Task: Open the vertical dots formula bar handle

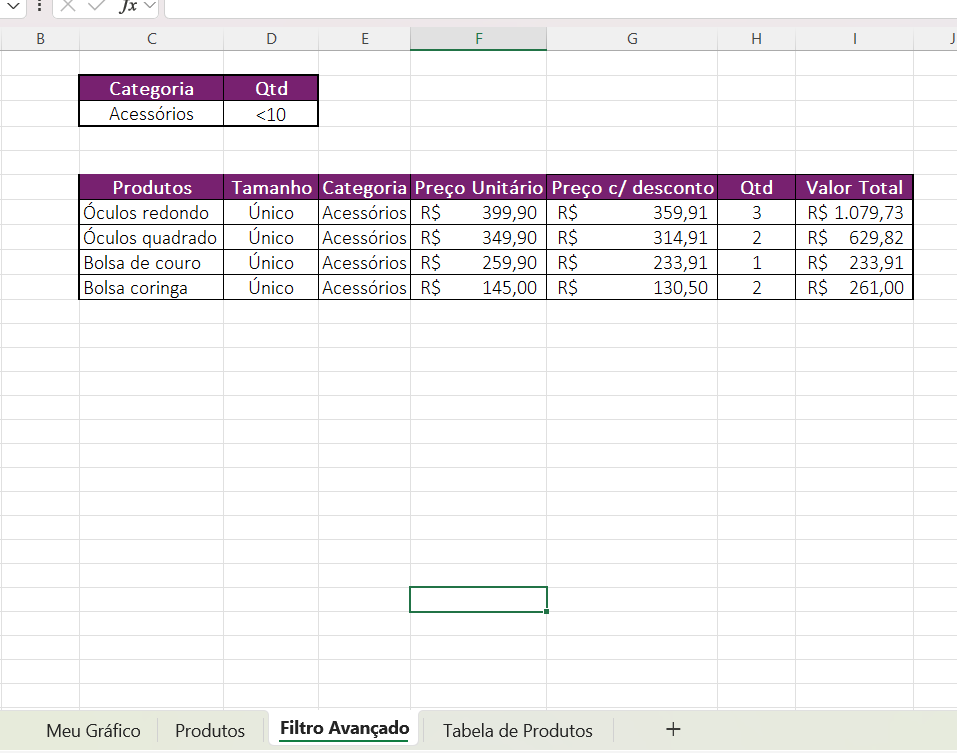Action: [x=39, y=6]
